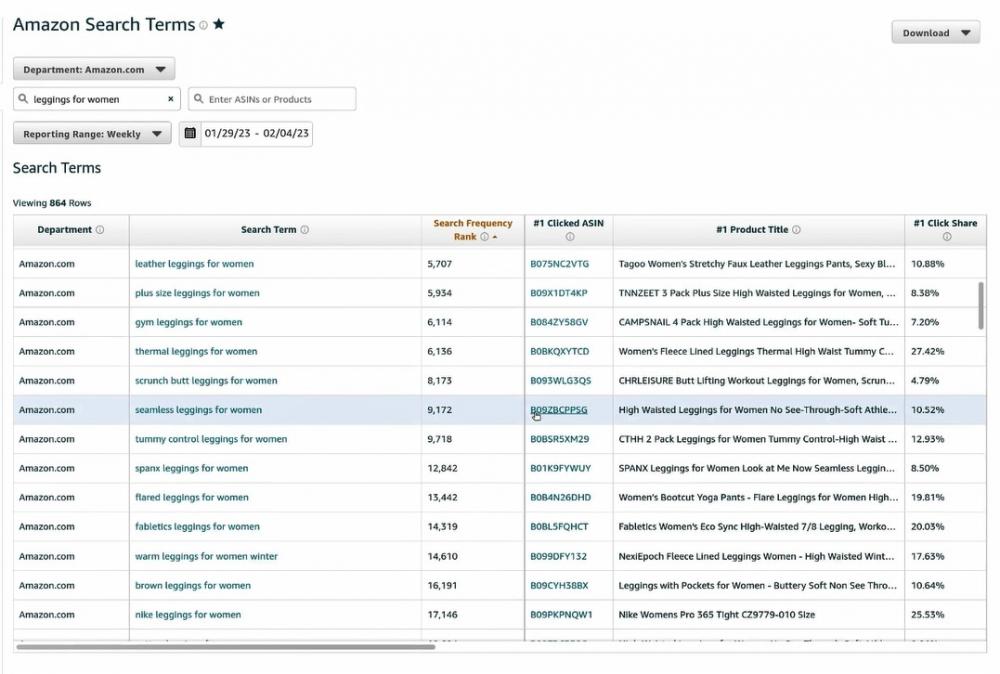The width and height of the screenshot is (1000, 674).
Task: Open ASIN B01K9FYWUY link
Action: click(561, 468)
